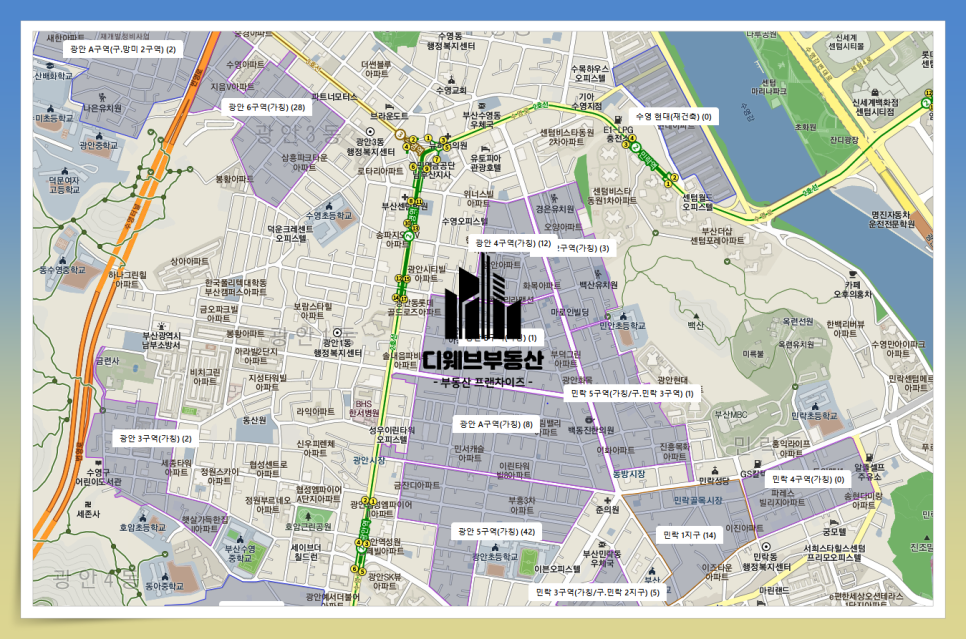Click the school icon above 수영초등학교

(x=329, y=206)
